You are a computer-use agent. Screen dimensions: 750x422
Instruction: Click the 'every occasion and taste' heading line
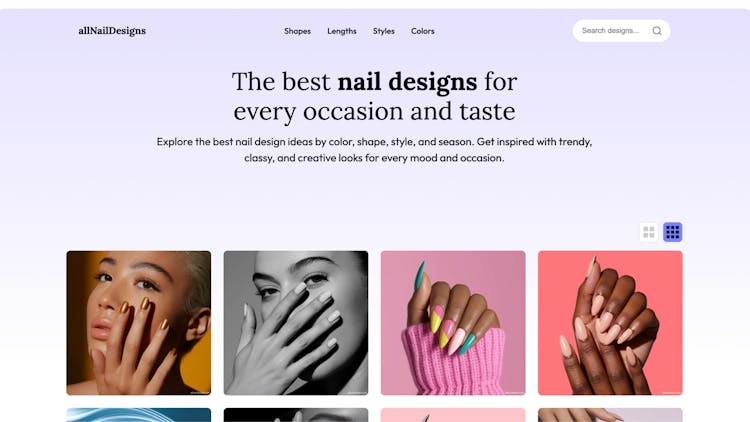[x=374, y=111]
